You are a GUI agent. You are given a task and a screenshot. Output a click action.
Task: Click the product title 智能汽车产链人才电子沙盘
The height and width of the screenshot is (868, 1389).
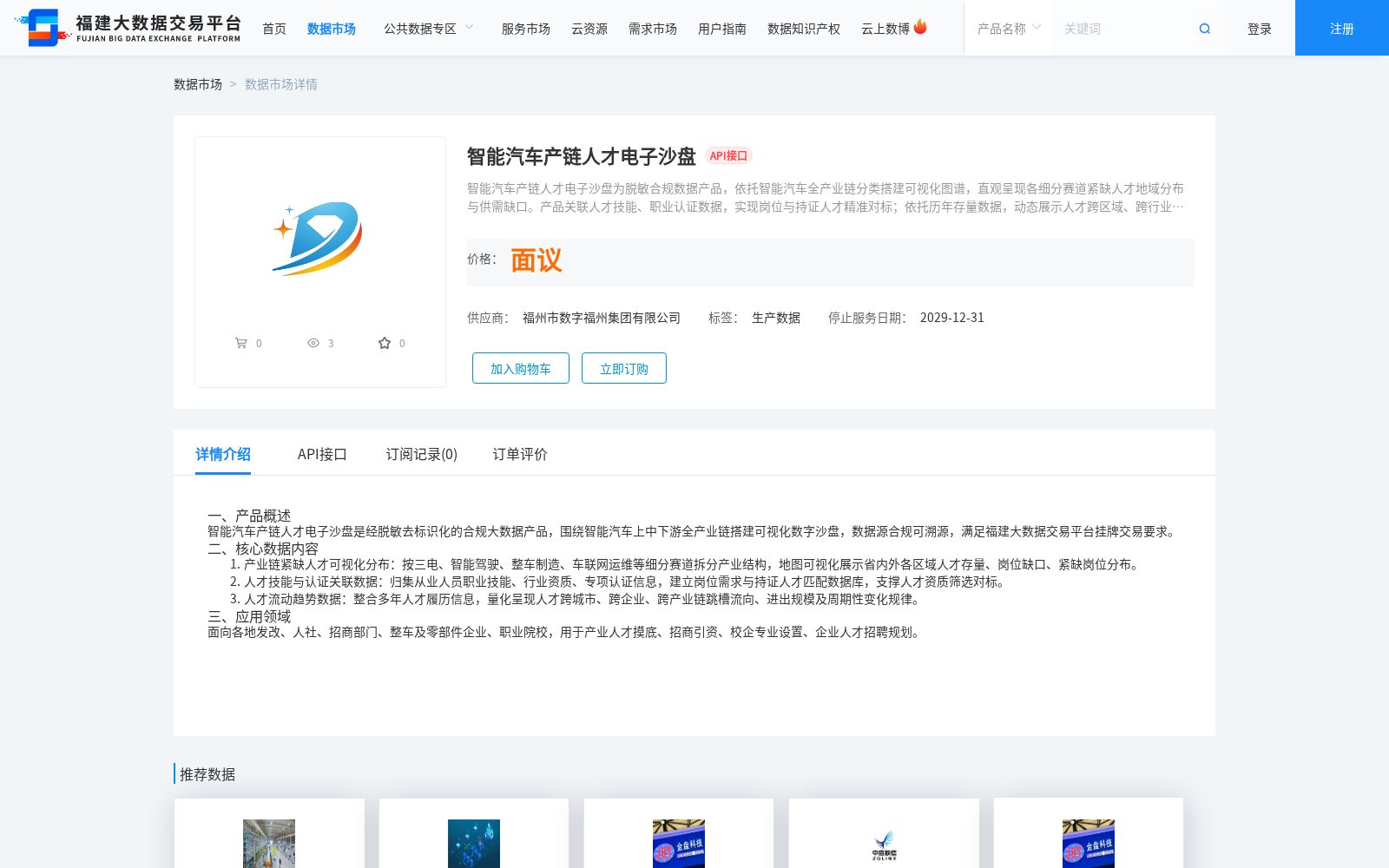click(582, 156)
